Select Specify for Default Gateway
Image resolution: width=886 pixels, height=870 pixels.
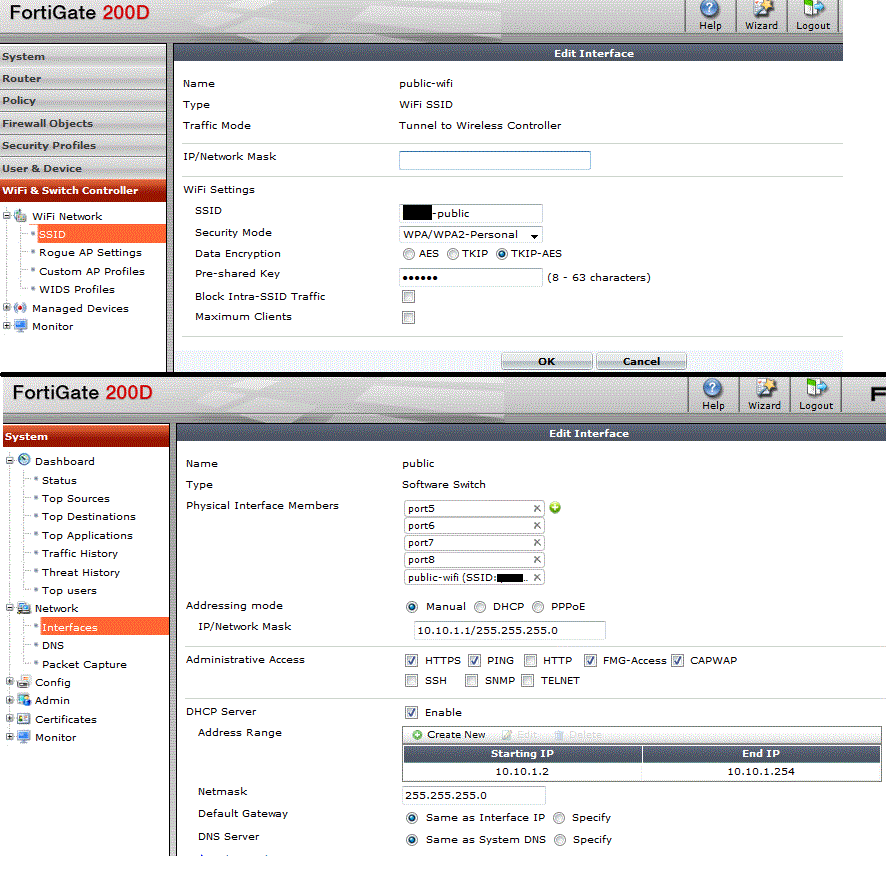[x=559, y=818]
